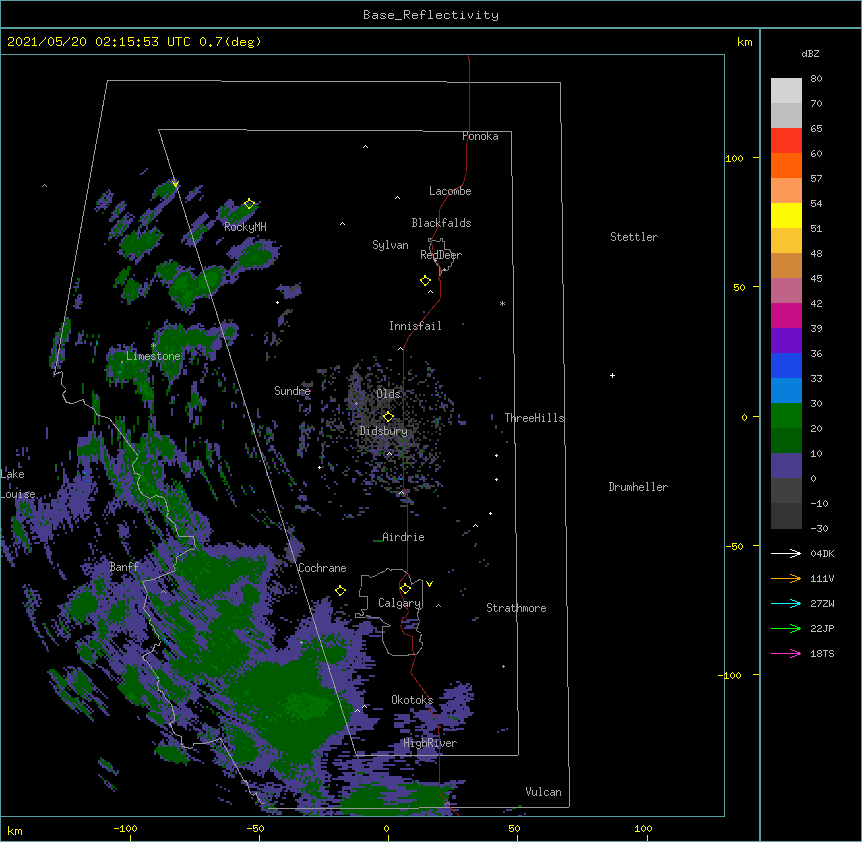Pick the purple 39-36 dBZ swatch
The width and height of the screenshot is (862, 842).
pos(786,341)
